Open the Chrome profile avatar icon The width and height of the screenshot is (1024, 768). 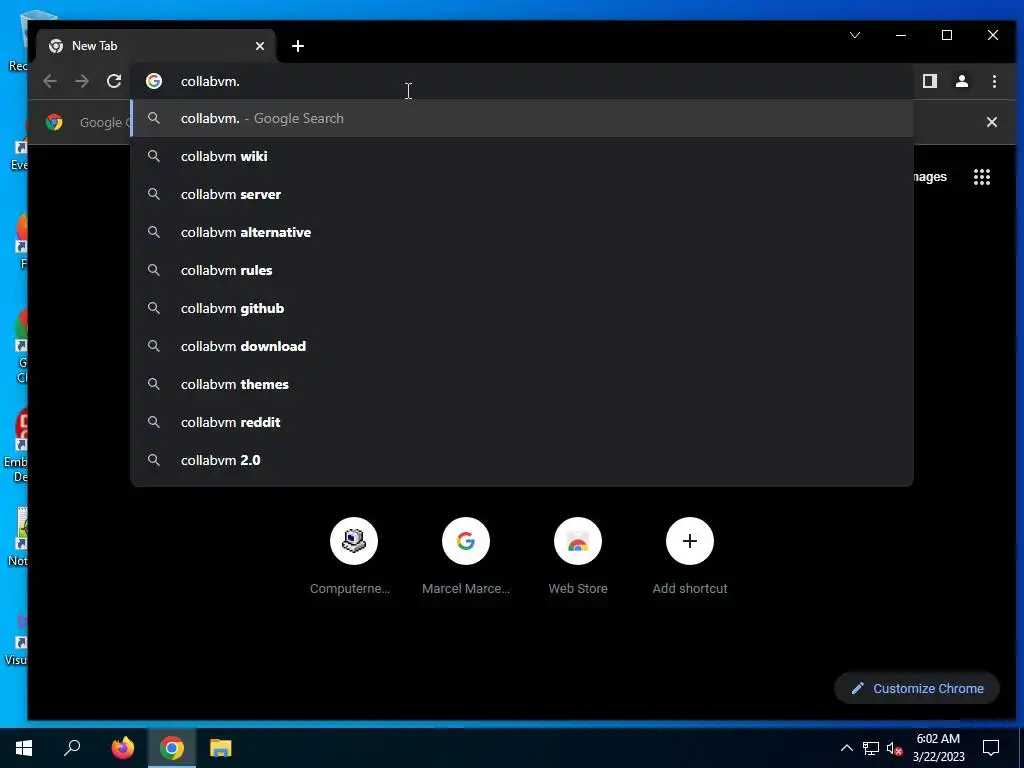click(x=961, y=81)
